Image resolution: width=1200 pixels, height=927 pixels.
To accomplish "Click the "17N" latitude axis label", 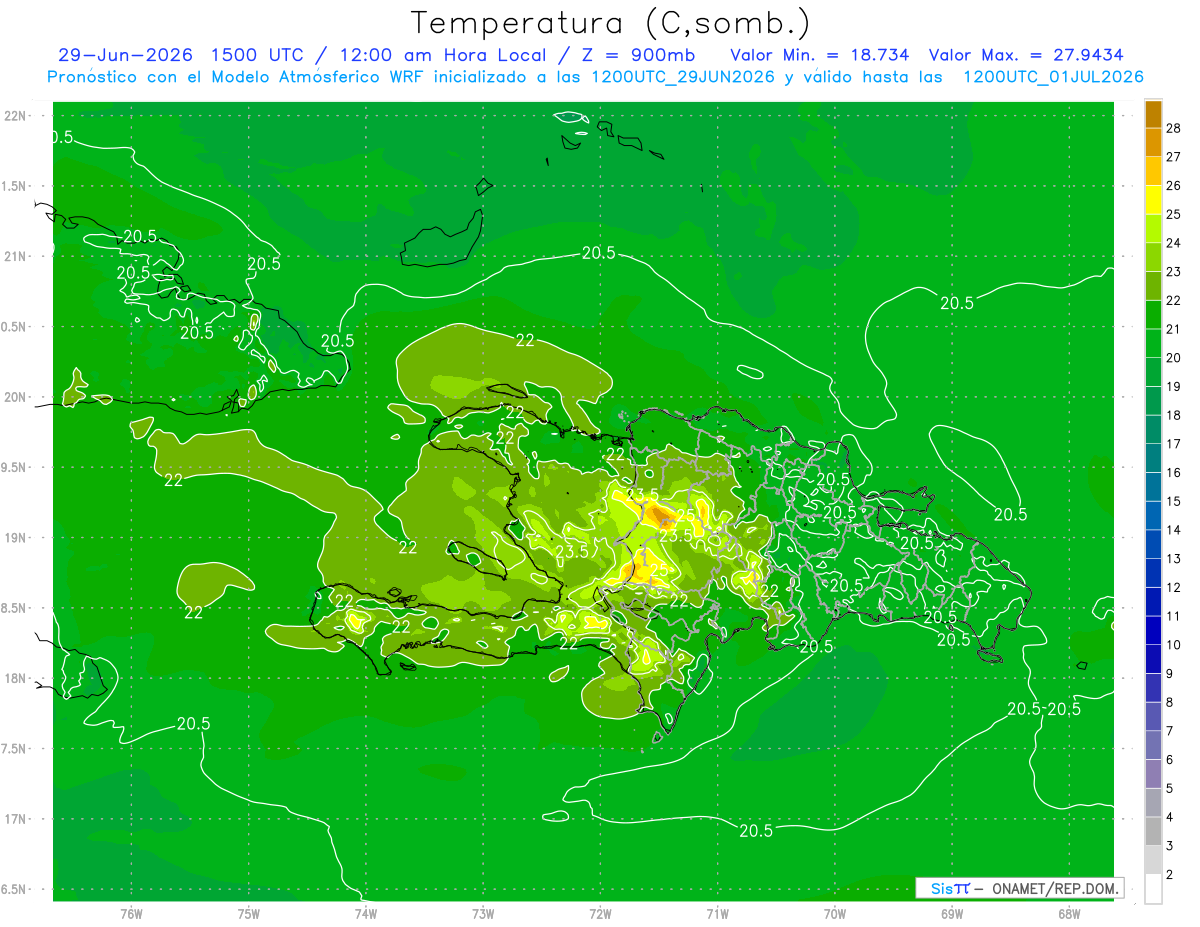I will [16, 820].
